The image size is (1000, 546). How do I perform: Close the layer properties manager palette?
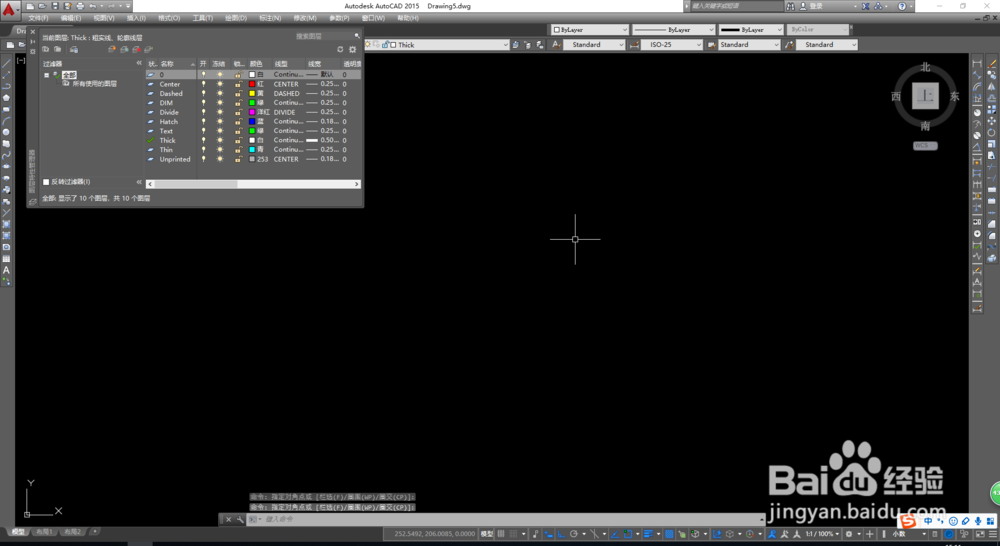(33, 31)
